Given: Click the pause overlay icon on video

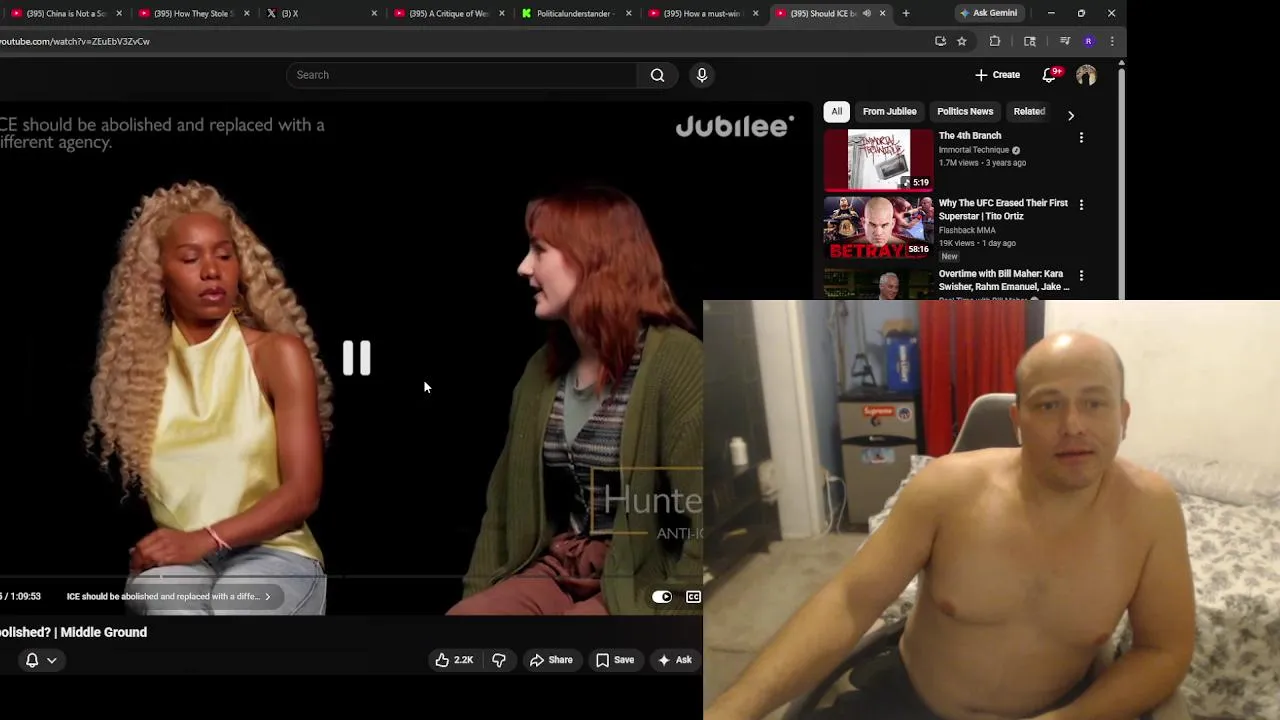Looking at the screenshot, I should pos(357,358).
